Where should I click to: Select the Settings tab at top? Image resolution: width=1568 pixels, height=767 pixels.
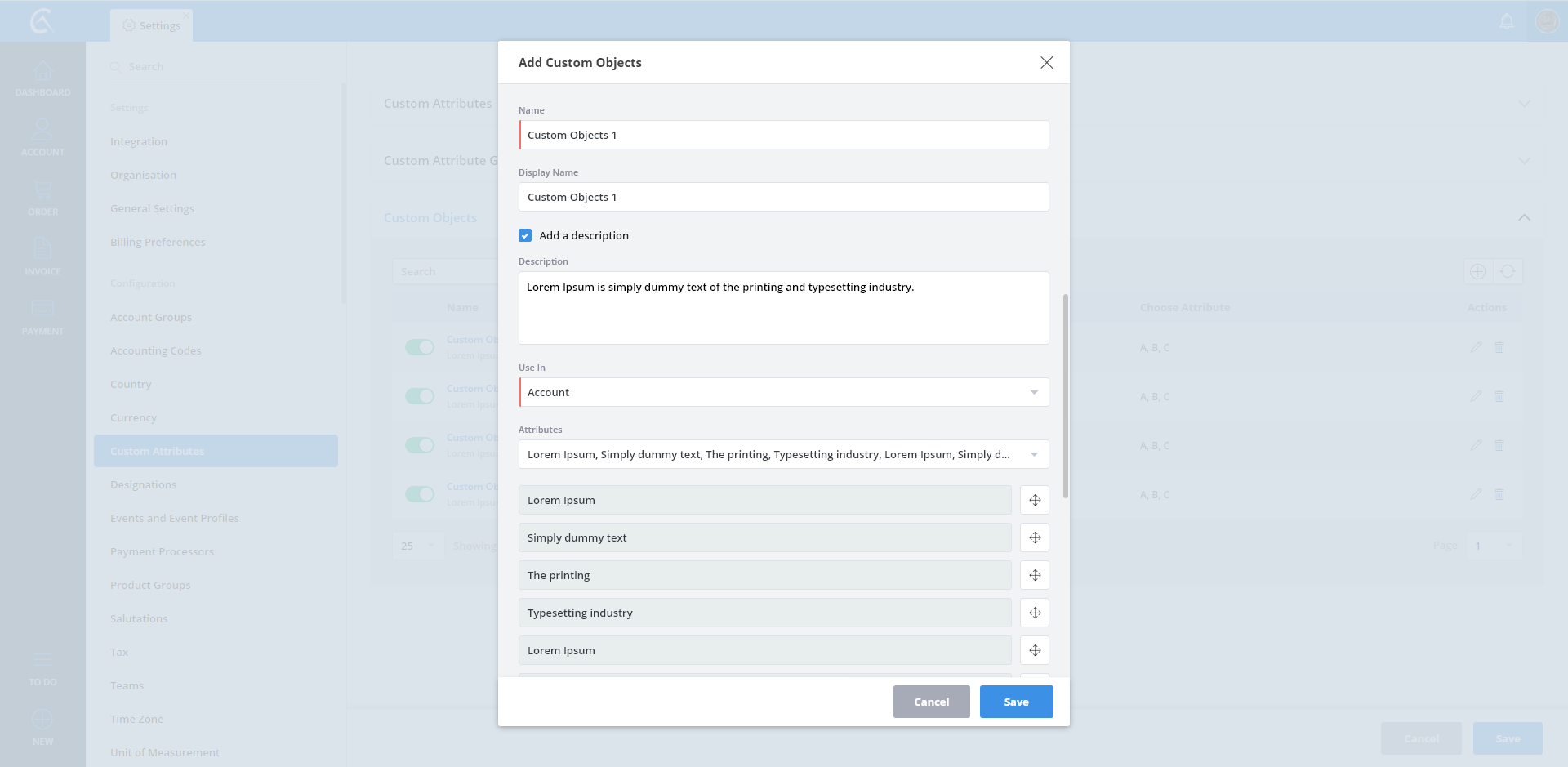pos(152,25)
